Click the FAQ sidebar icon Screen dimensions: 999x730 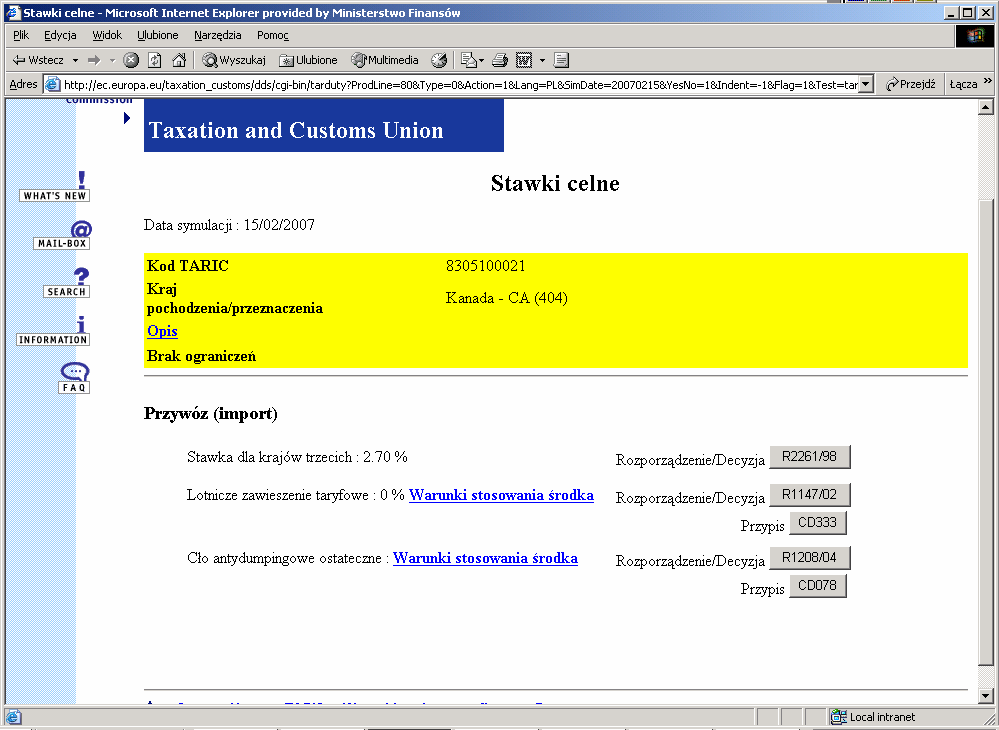tap(74, 378)
